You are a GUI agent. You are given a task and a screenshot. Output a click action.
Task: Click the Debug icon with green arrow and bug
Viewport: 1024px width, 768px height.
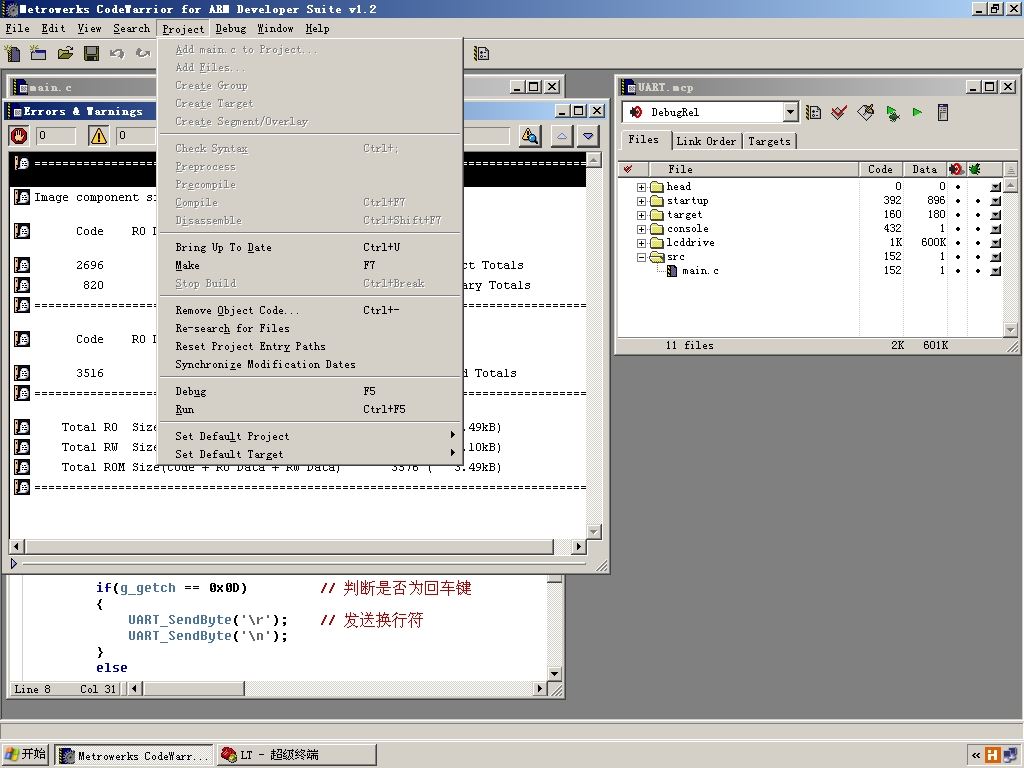[892, 113]
